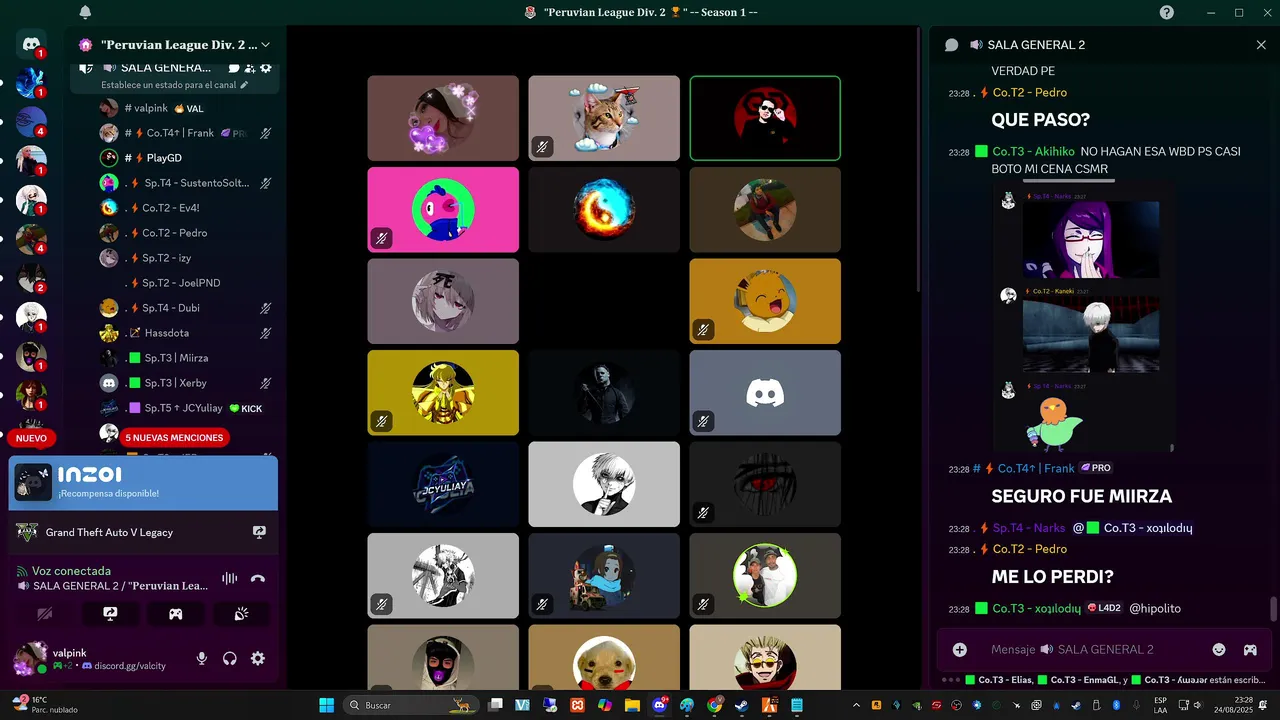
Task: Select voice user Co.T4↑ | Frank in channel list
Action: (x=186, y=133)
